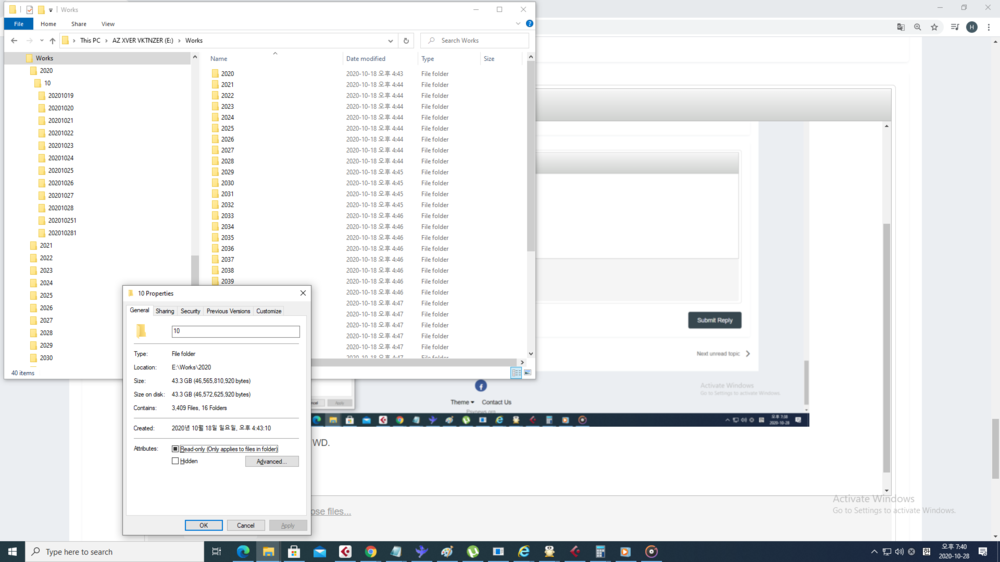This screenshot has width=1000, height=562.
Task: Click the Windows Start button
Action: [13, 551]
